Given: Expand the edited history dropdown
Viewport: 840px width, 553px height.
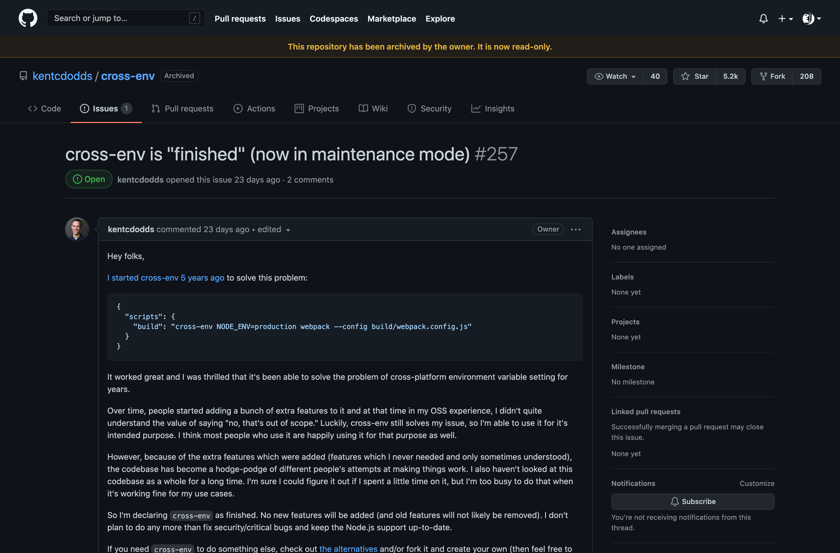Looking at the screenshot, I should (274, 229).
